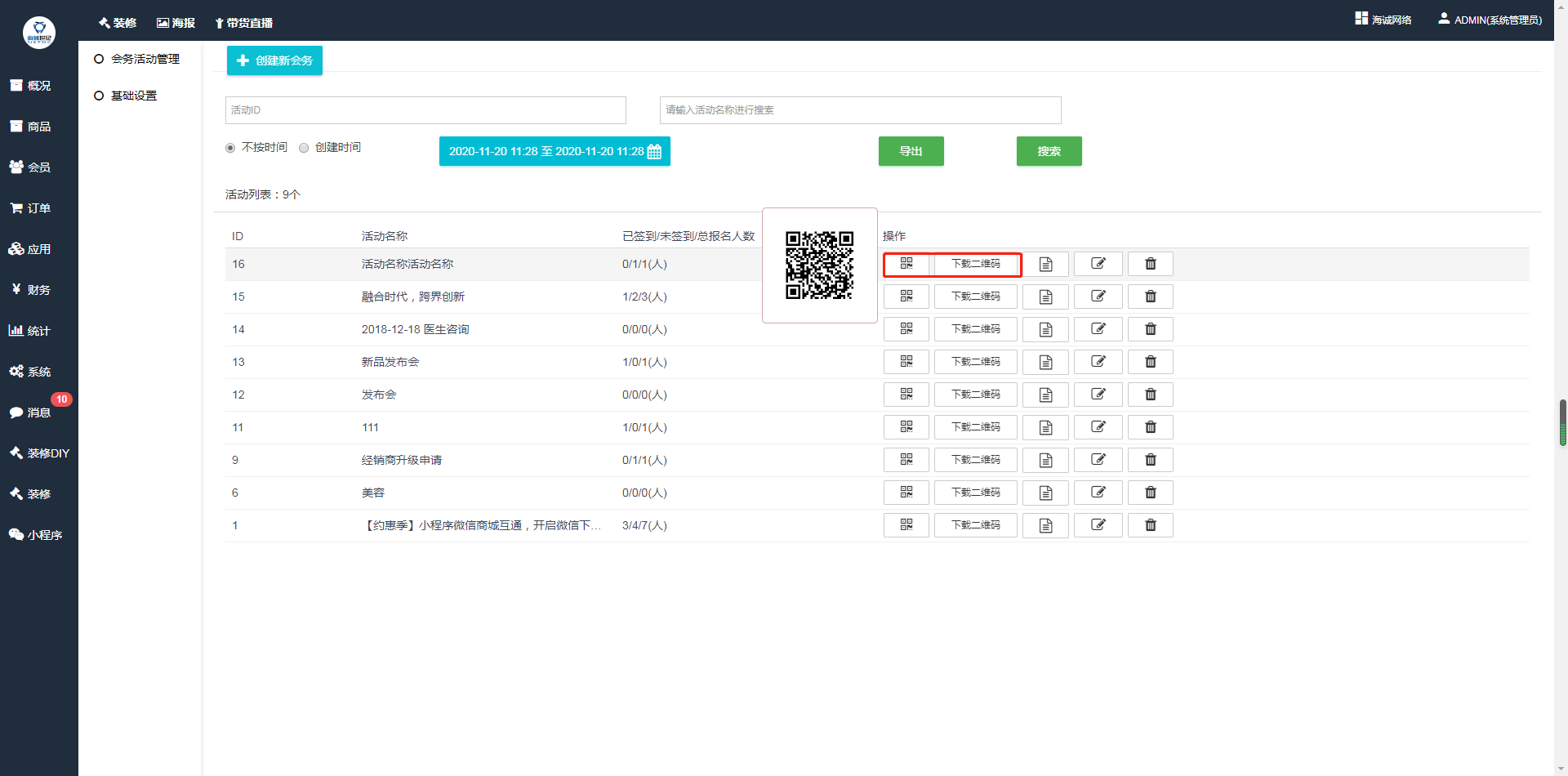Edit the 经销商升级申请 activity
The image size is (1568, 776).
[1098, 460]
